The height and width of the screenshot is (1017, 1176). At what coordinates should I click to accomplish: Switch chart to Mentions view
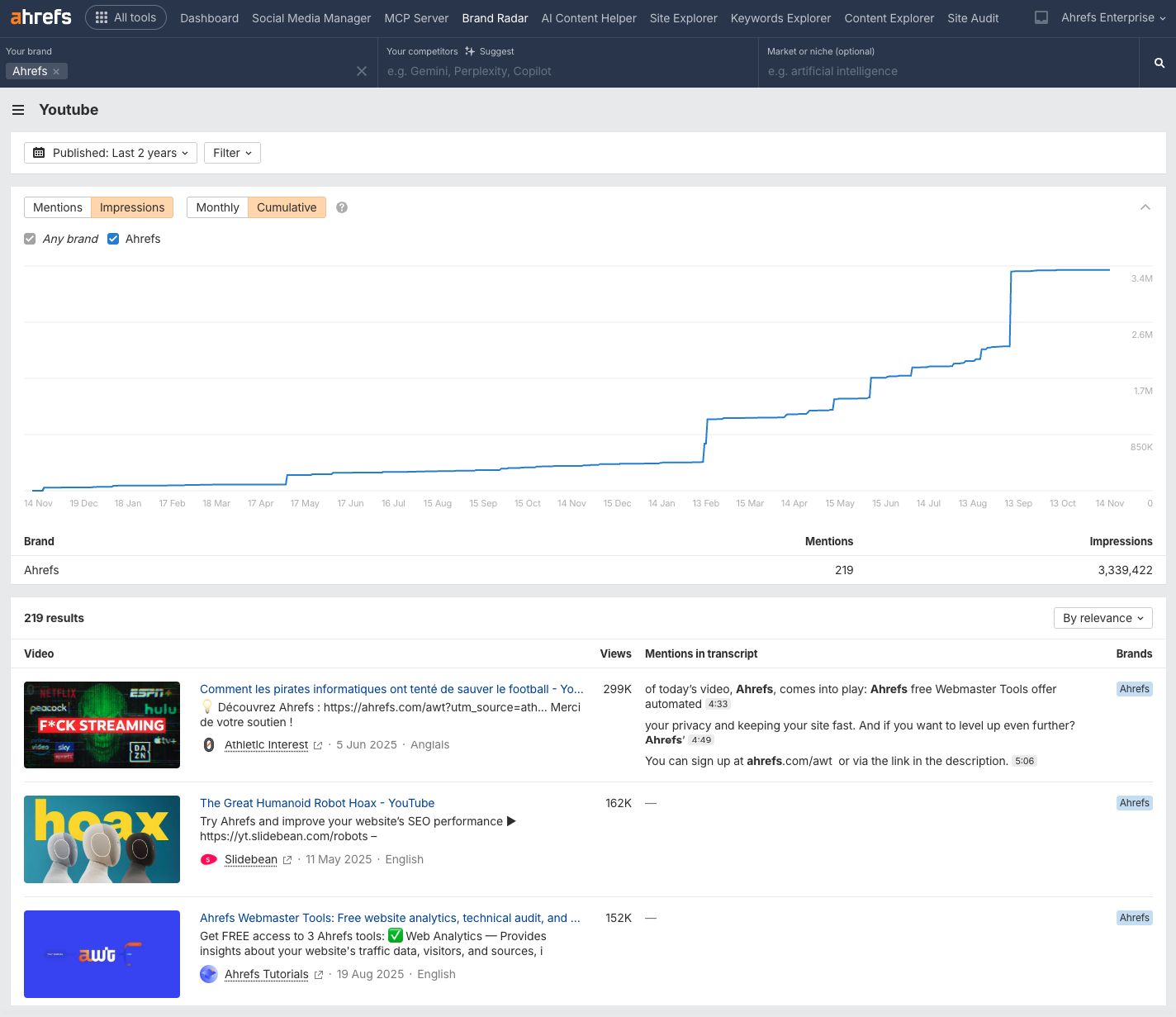(57, 207)
